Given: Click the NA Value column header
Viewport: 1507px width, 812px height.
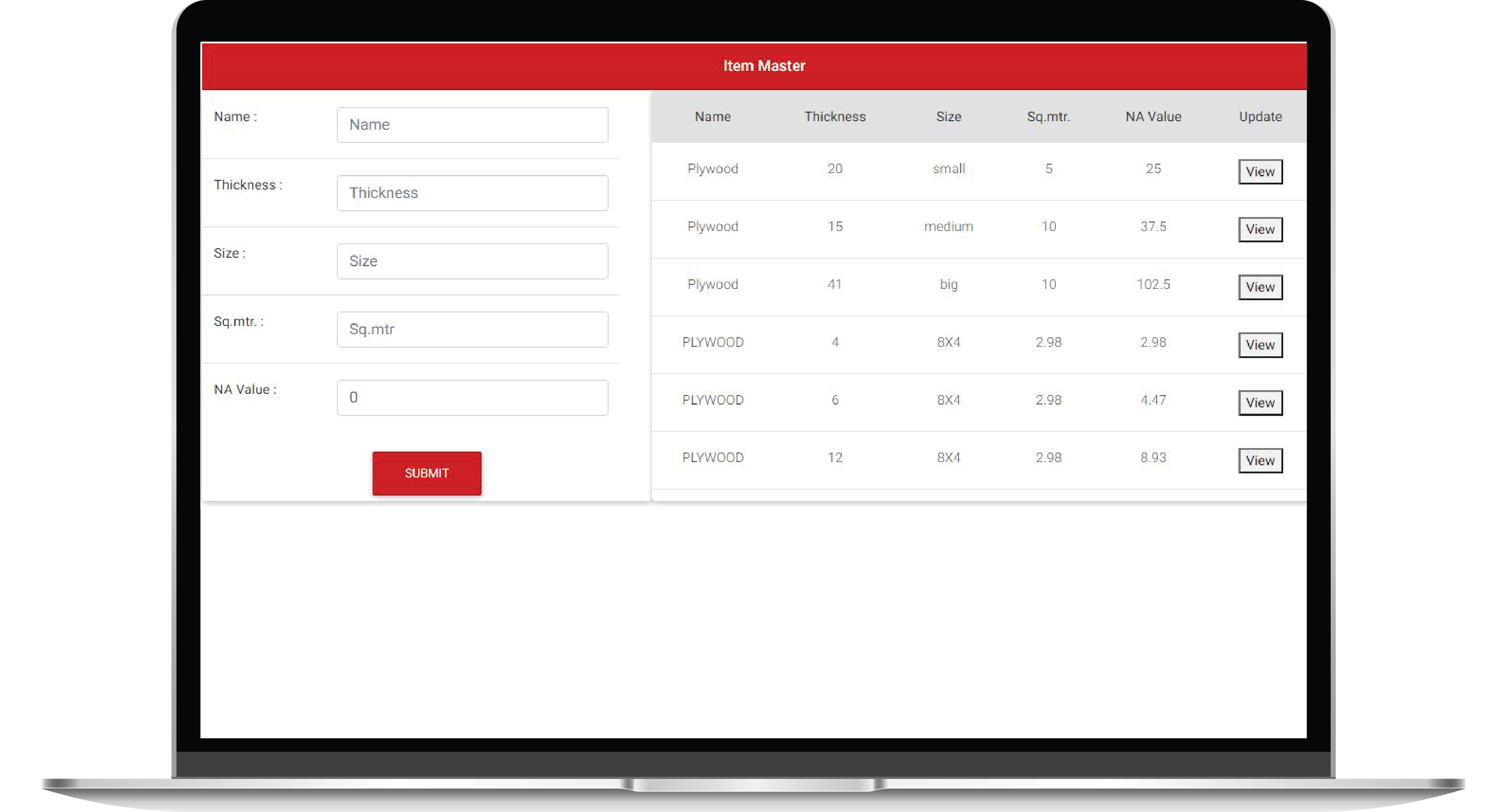Looking at the screenshot, I should click(x=1153, y=116).
